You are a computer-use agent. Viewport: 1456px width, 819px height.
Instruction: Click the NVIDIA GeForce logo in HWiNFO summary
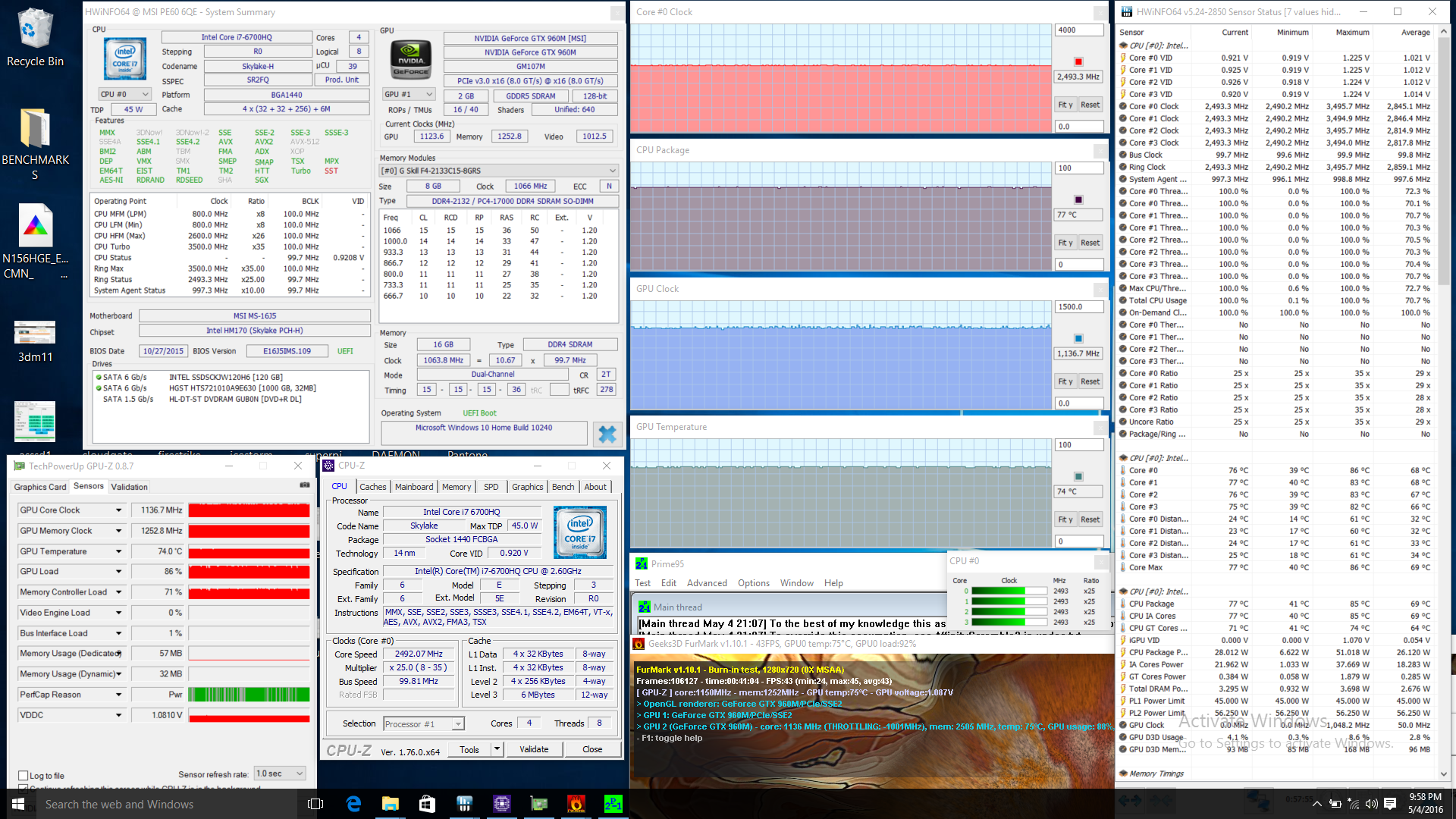tap(411, 59)
